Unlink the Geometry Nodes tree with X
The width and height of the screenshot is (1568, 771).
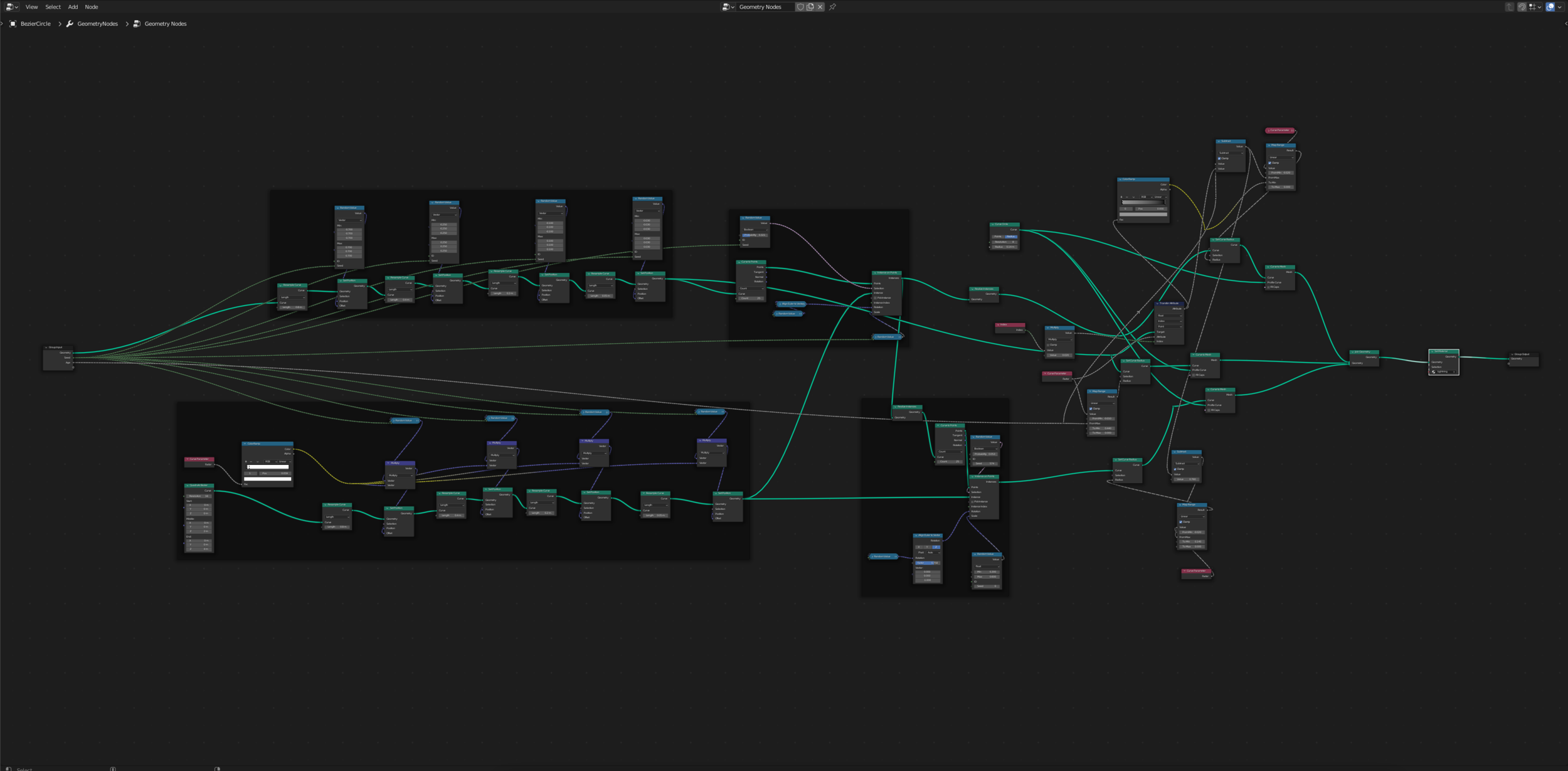820,7
